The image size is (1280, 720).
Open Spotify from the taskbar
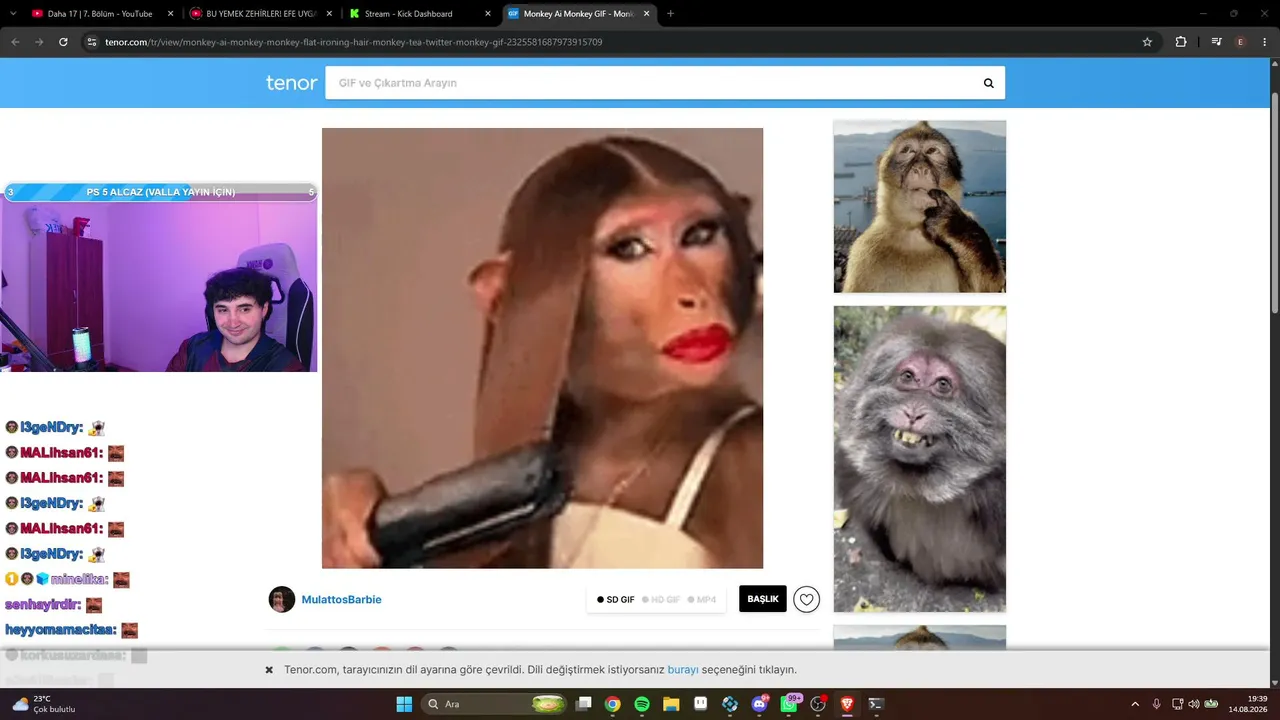coord(642,704)
